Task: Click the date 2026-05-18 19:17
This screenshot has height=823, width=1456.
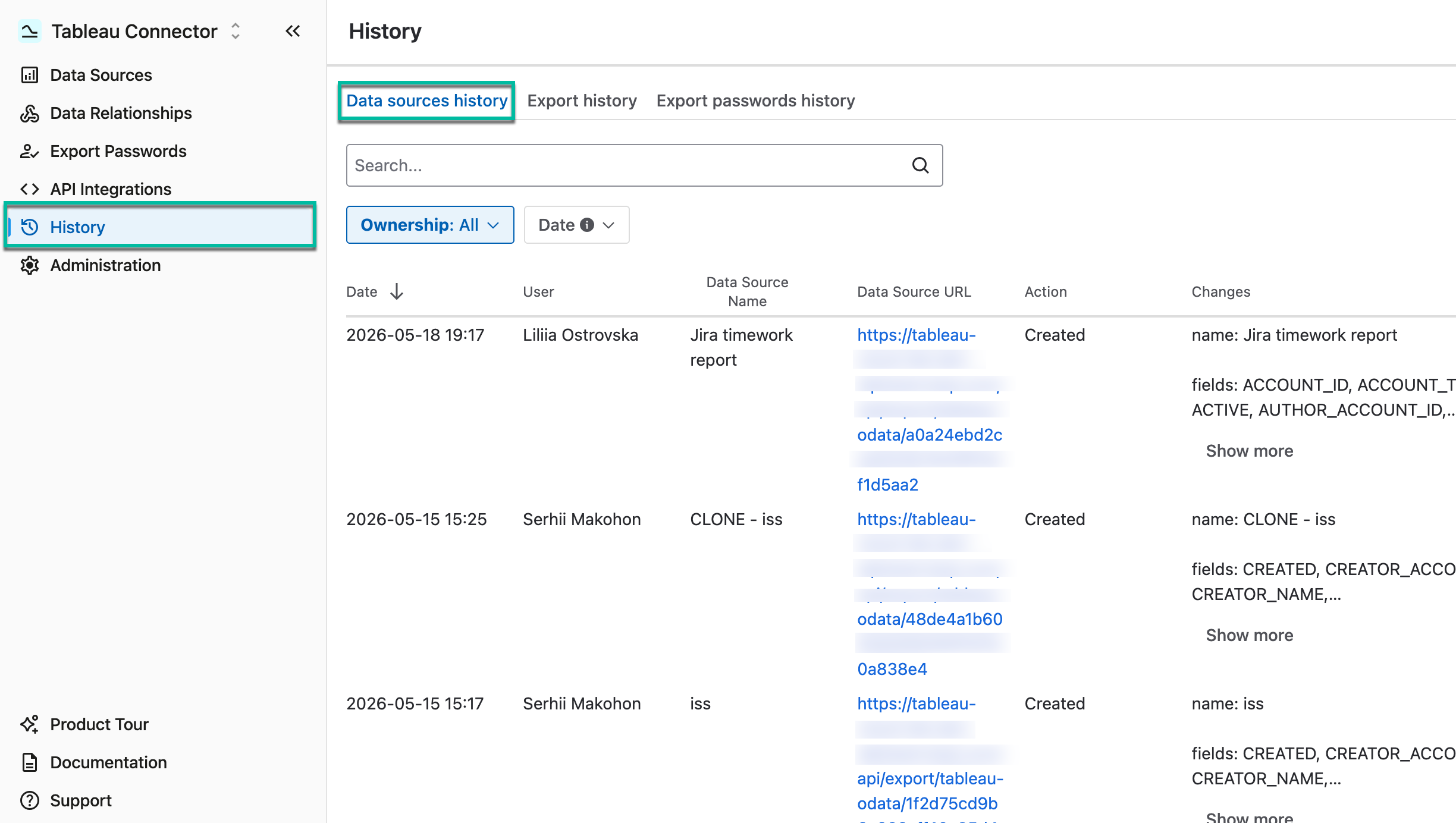Action: click(415, 335)
